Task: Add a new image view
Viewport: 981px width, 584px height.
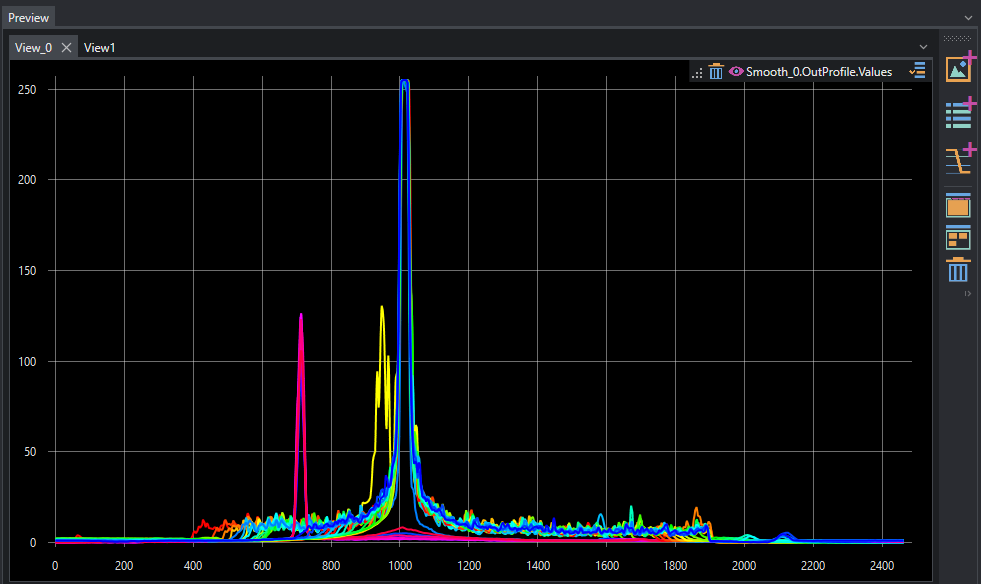Action: coord(960,68)
